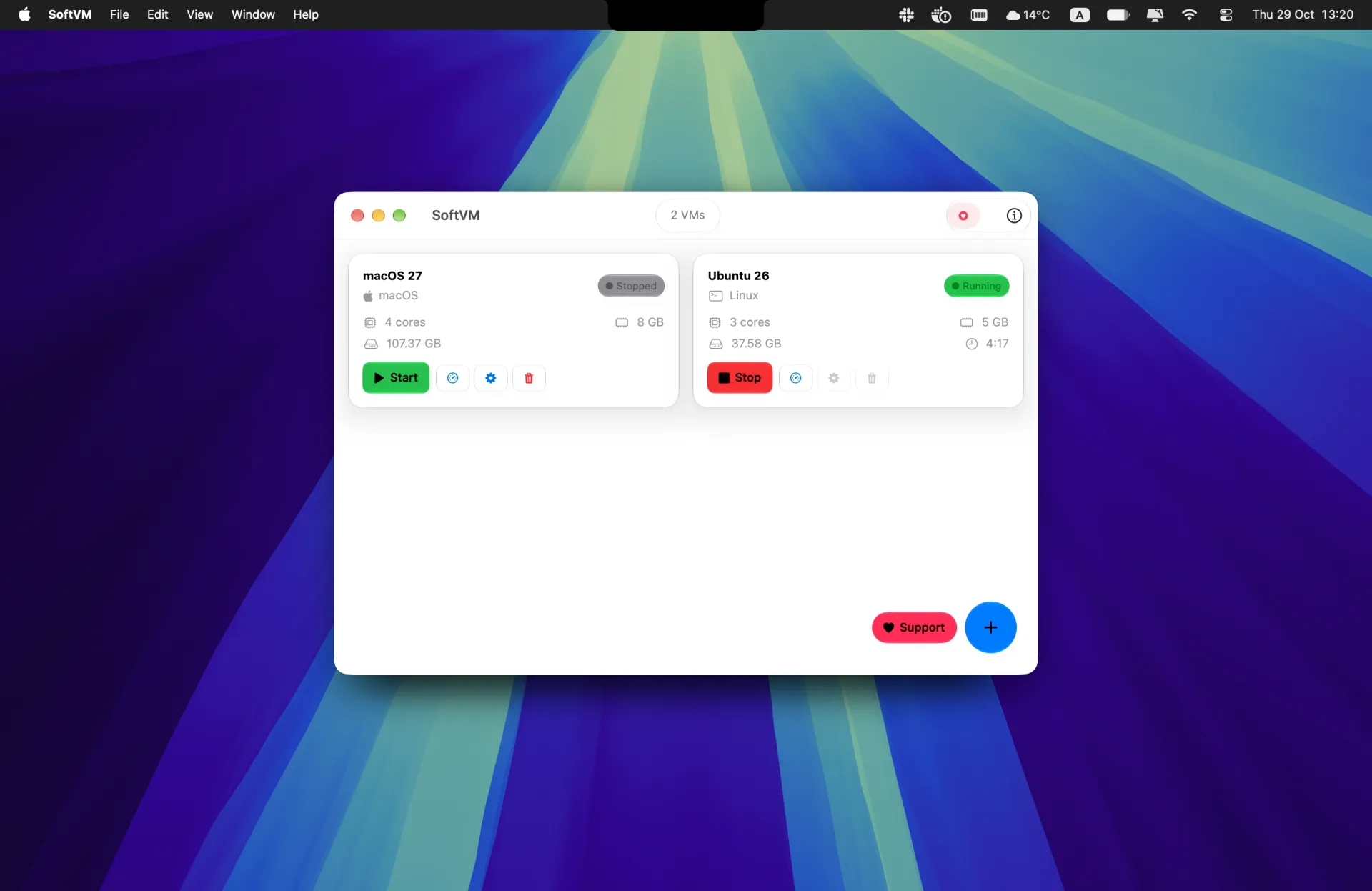Click the 8 GB memory label
This screenshot has height=891, width=1372.
point(650,322)
